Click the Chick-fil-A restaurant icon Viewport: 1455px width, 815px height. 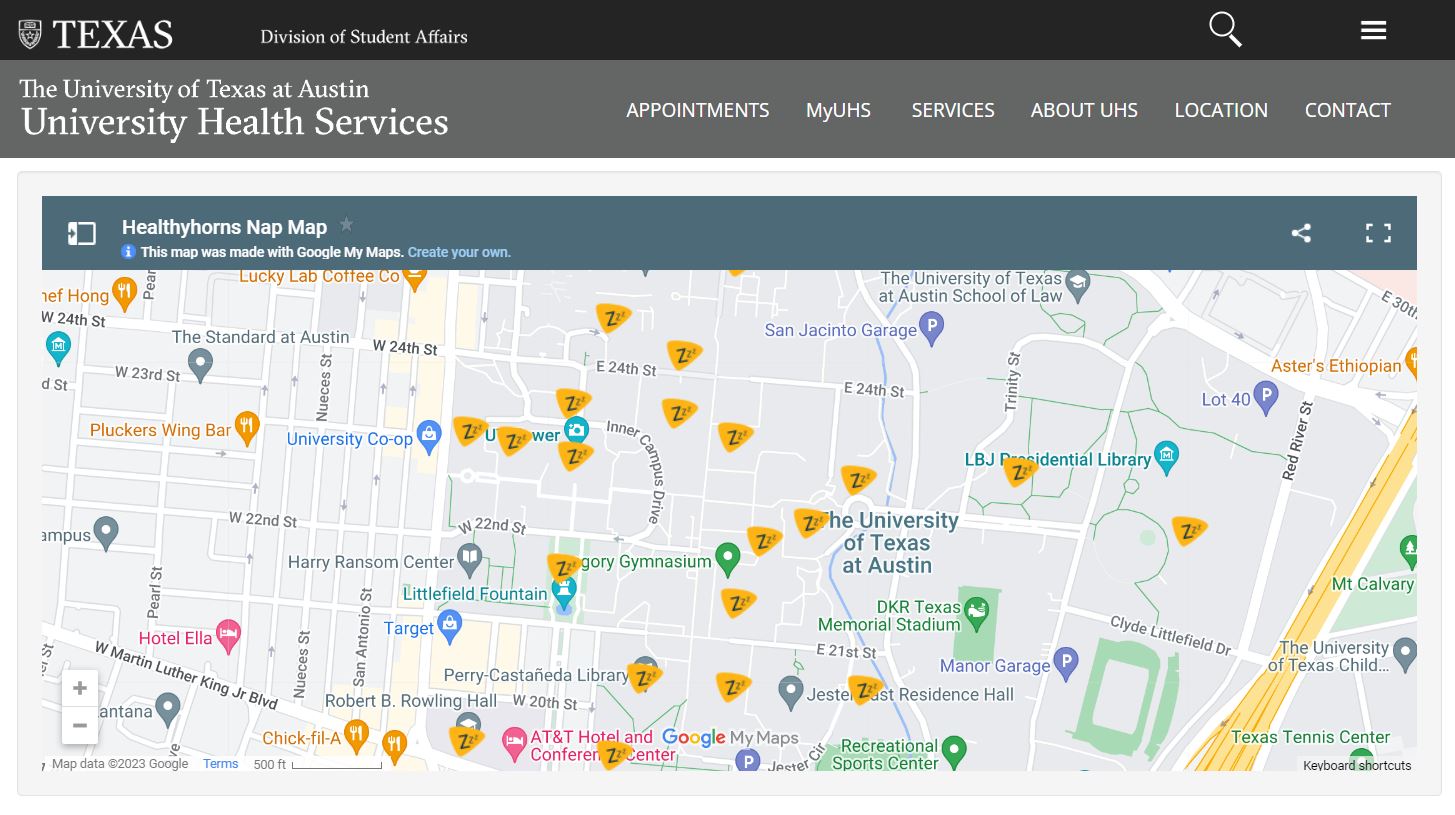pos(356,736)
